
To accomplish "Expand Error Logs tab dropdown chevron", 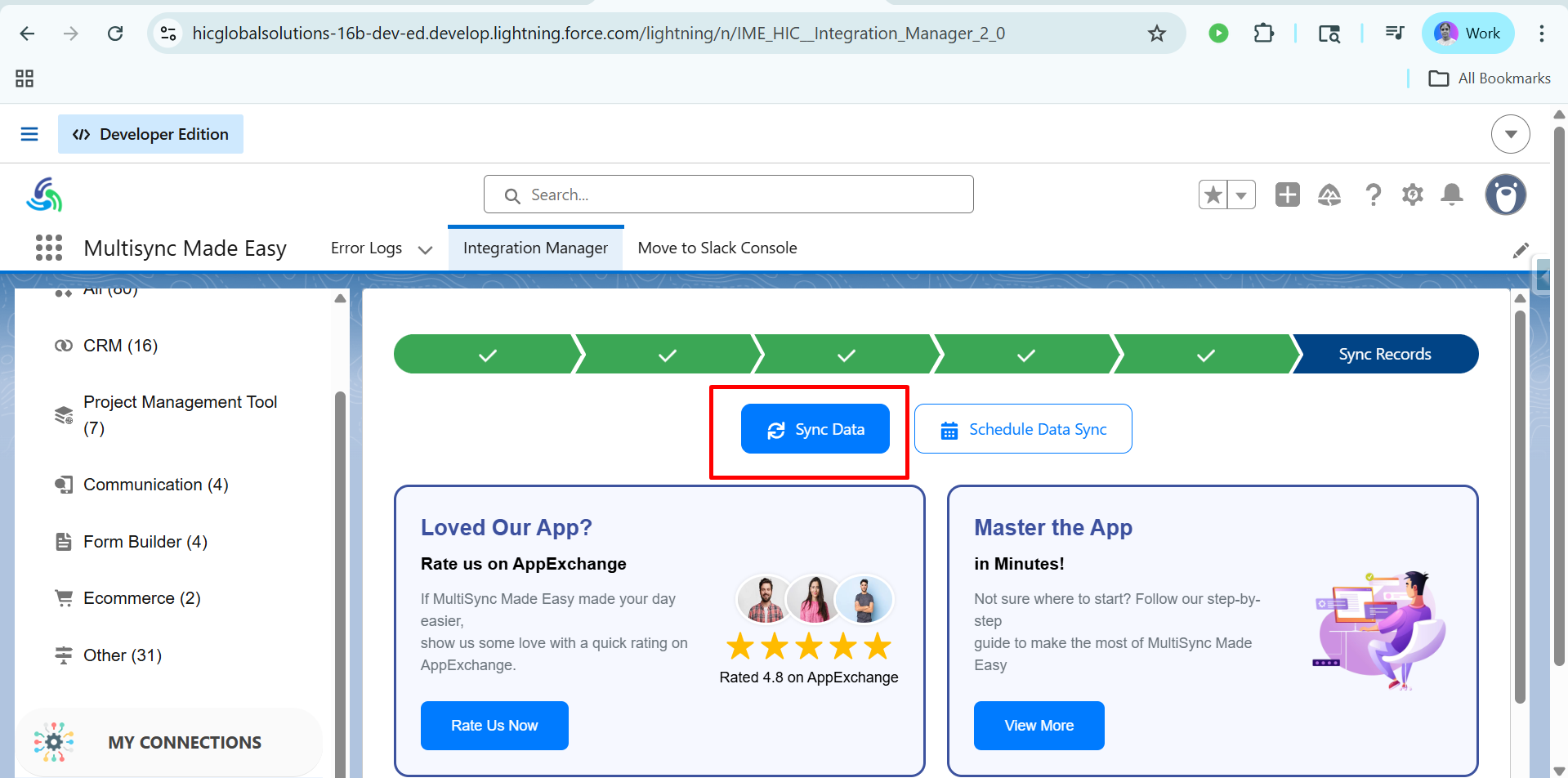I will (425, 249).
